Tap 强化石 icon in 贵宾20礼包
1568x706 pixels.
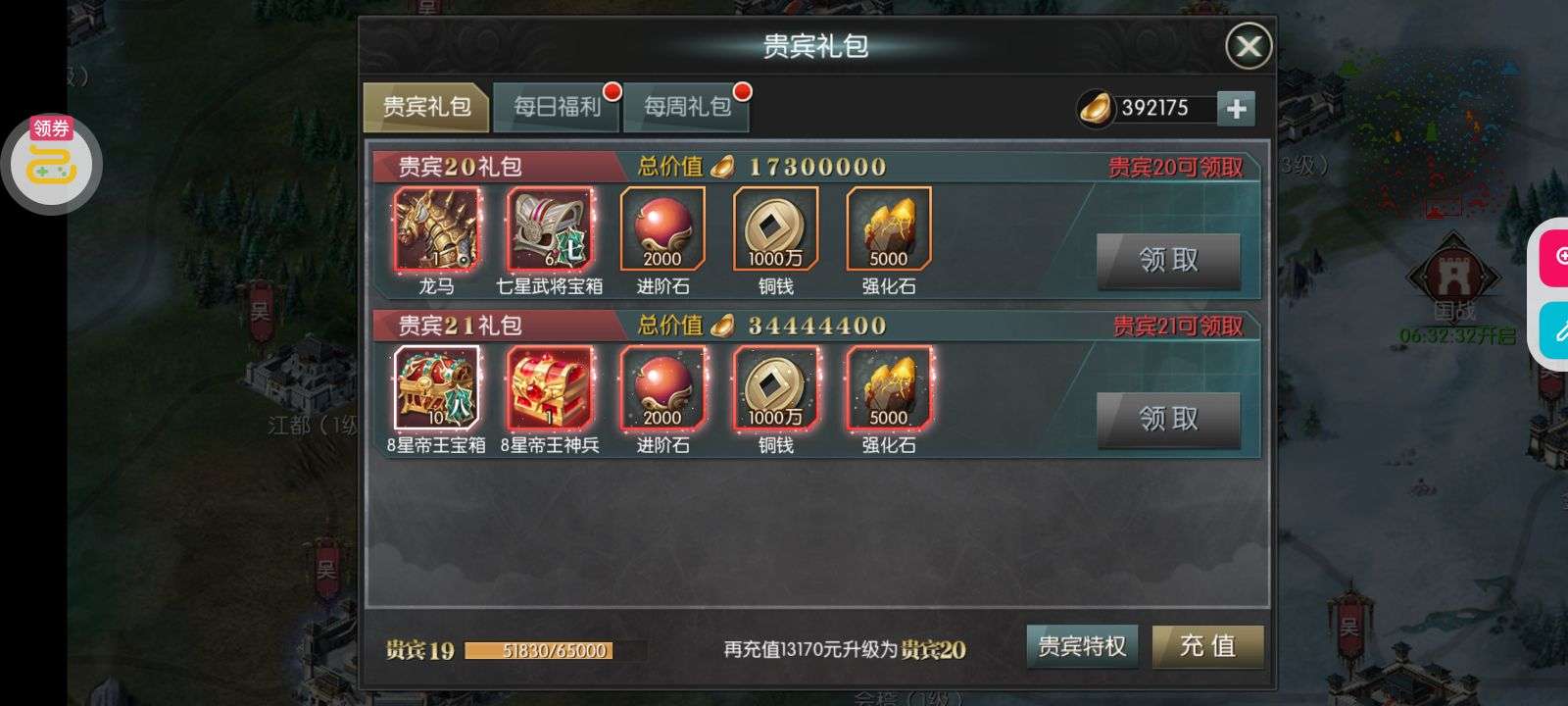pyautogui.click(x=889, y=228)
